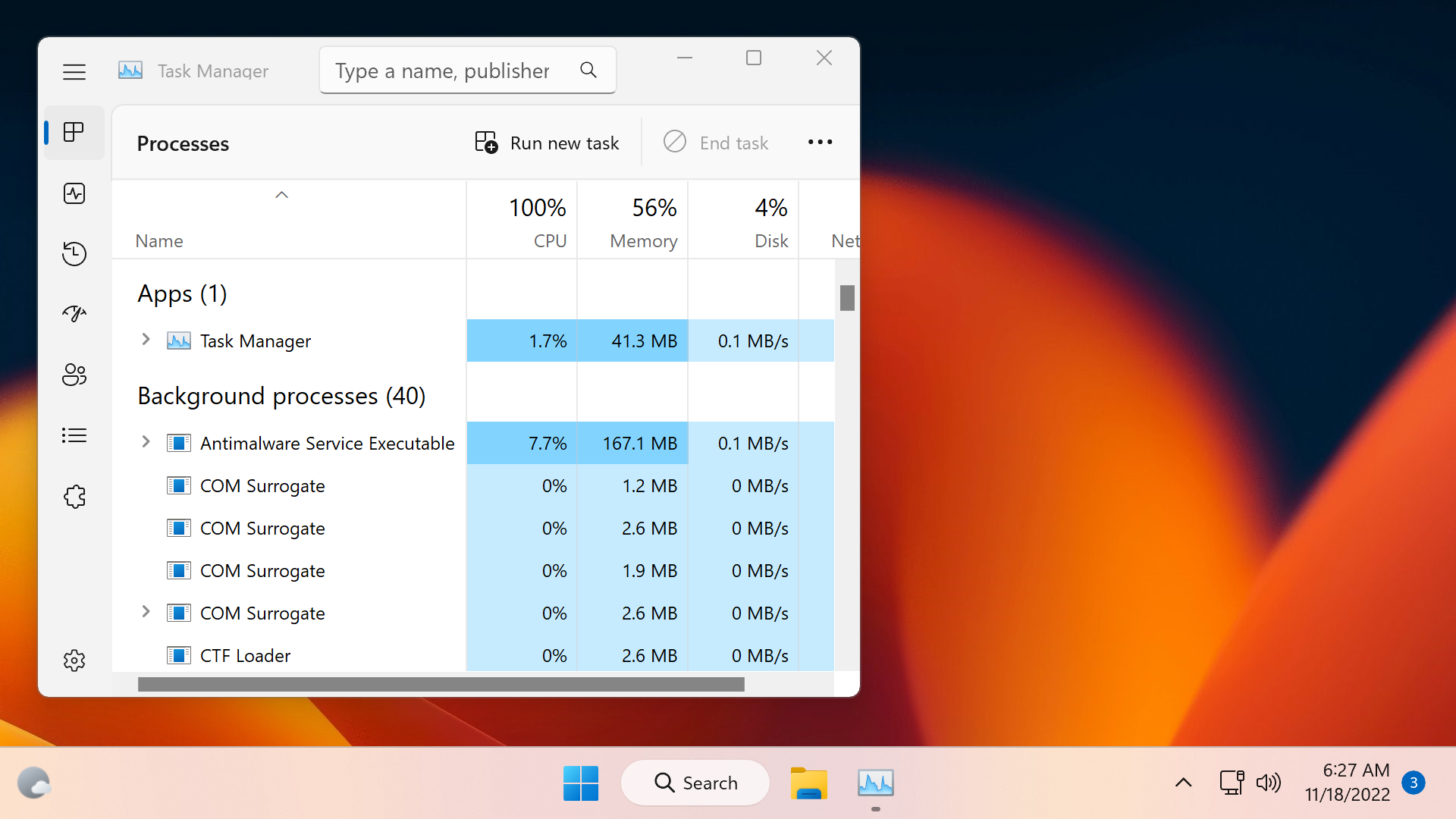
Task: Open File Explorer from the taskbar
Action: pos(809,783)
